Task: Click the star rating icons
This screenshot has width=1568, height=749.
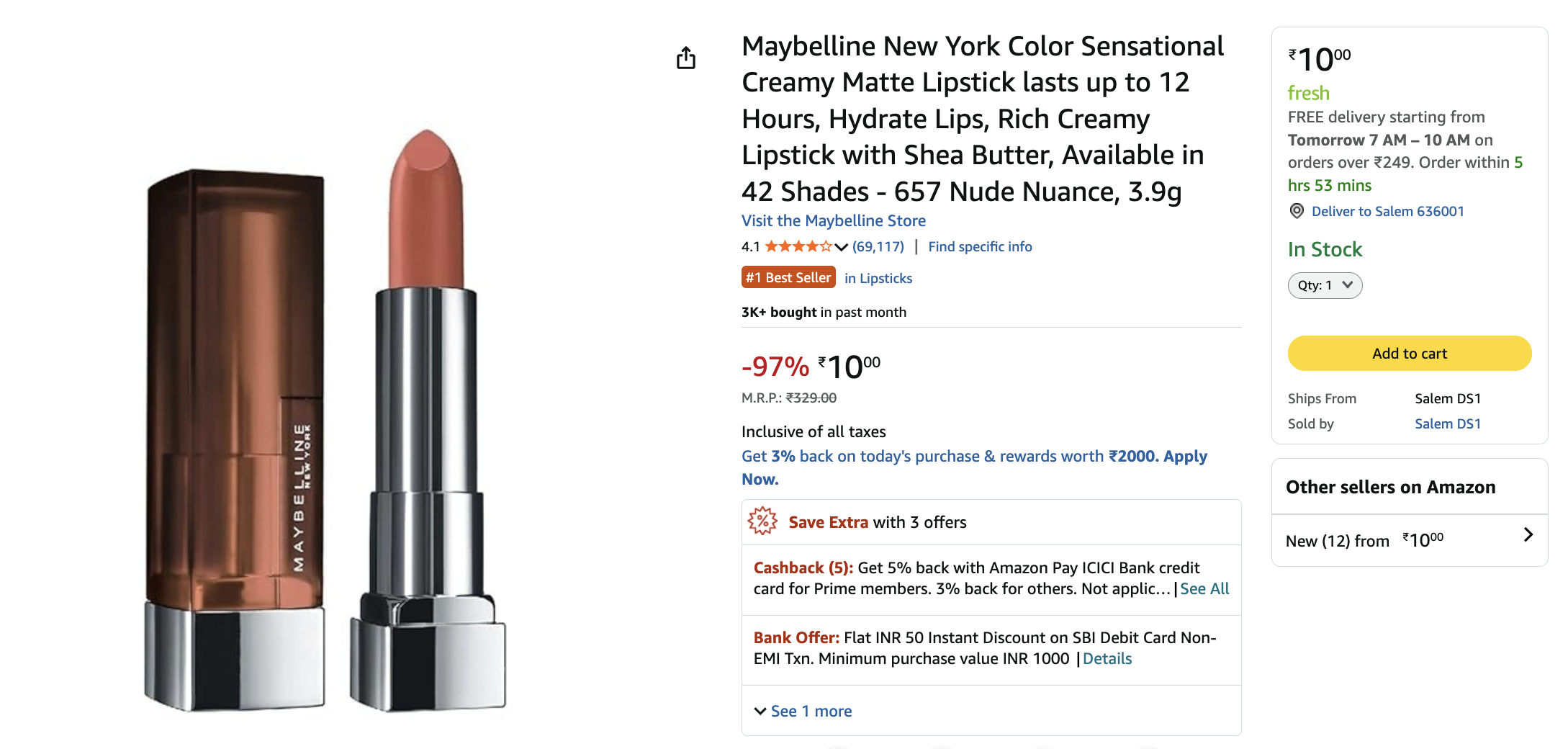Action: tap(798, 247)
